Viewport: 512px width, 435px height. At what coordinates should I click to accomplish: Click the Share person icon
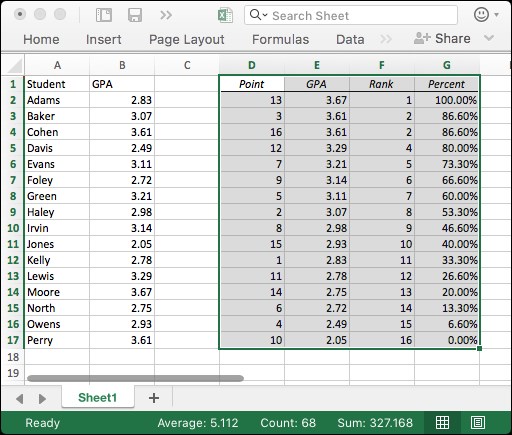pos(422,38)
